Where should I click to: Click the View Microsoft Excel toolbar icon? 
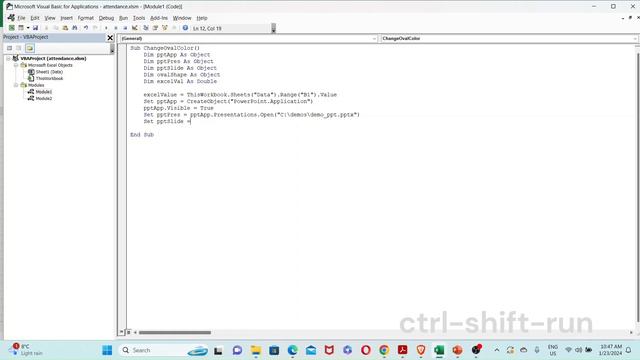click(11, 28)
